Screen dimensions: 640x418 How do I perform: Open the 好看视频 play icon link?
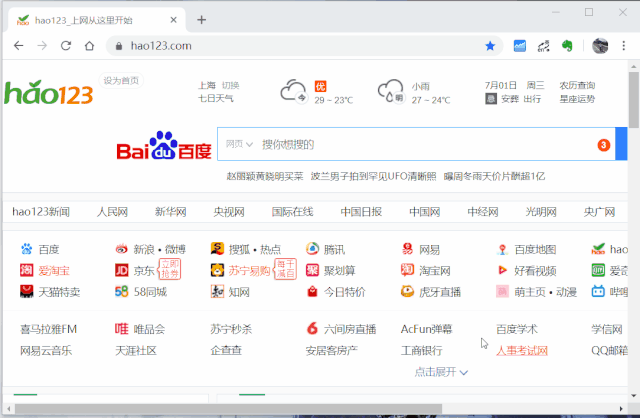tap(502, 270)
